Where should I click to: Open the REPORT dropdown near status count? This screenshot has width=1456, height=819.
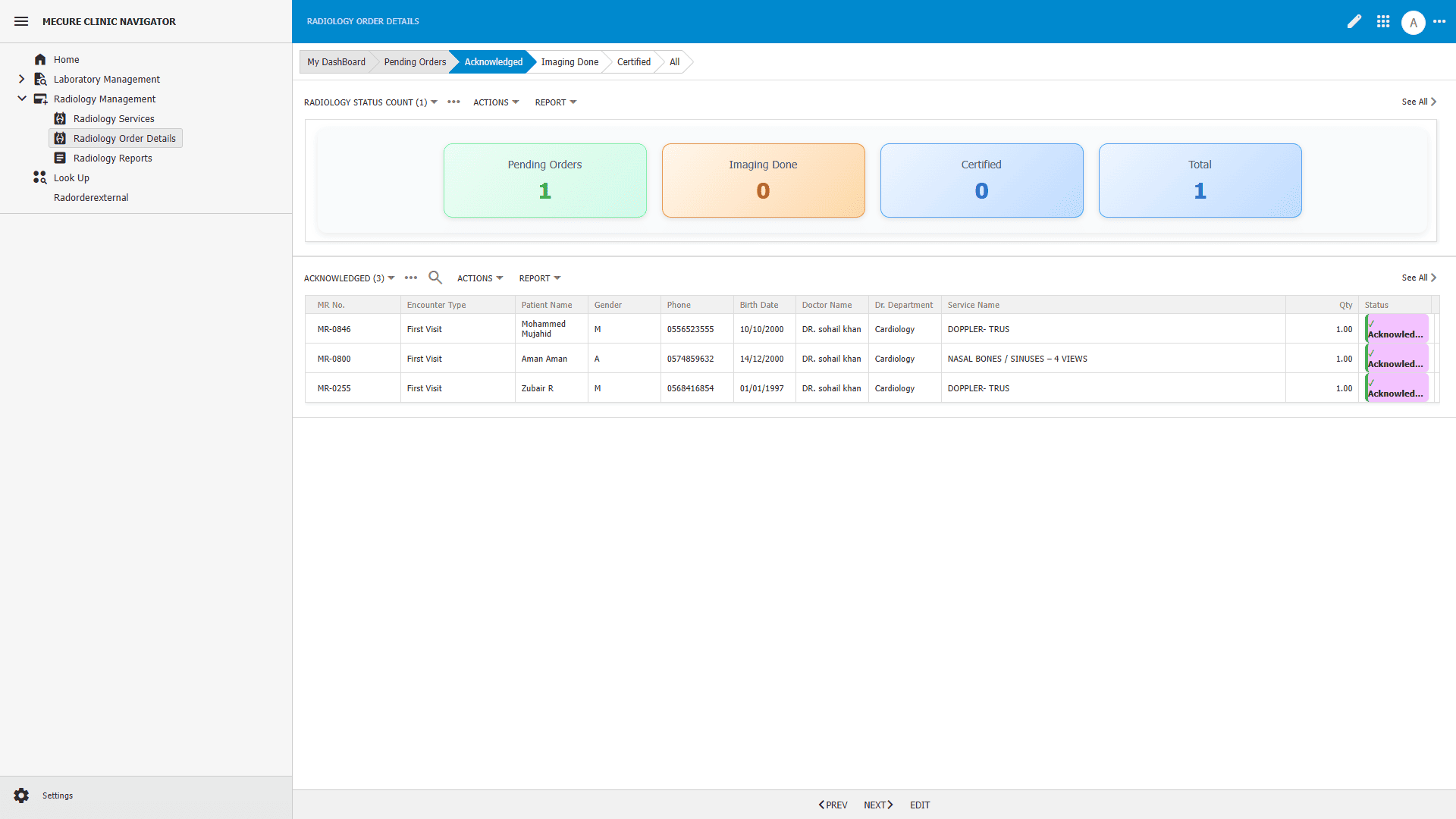point(554,102)
